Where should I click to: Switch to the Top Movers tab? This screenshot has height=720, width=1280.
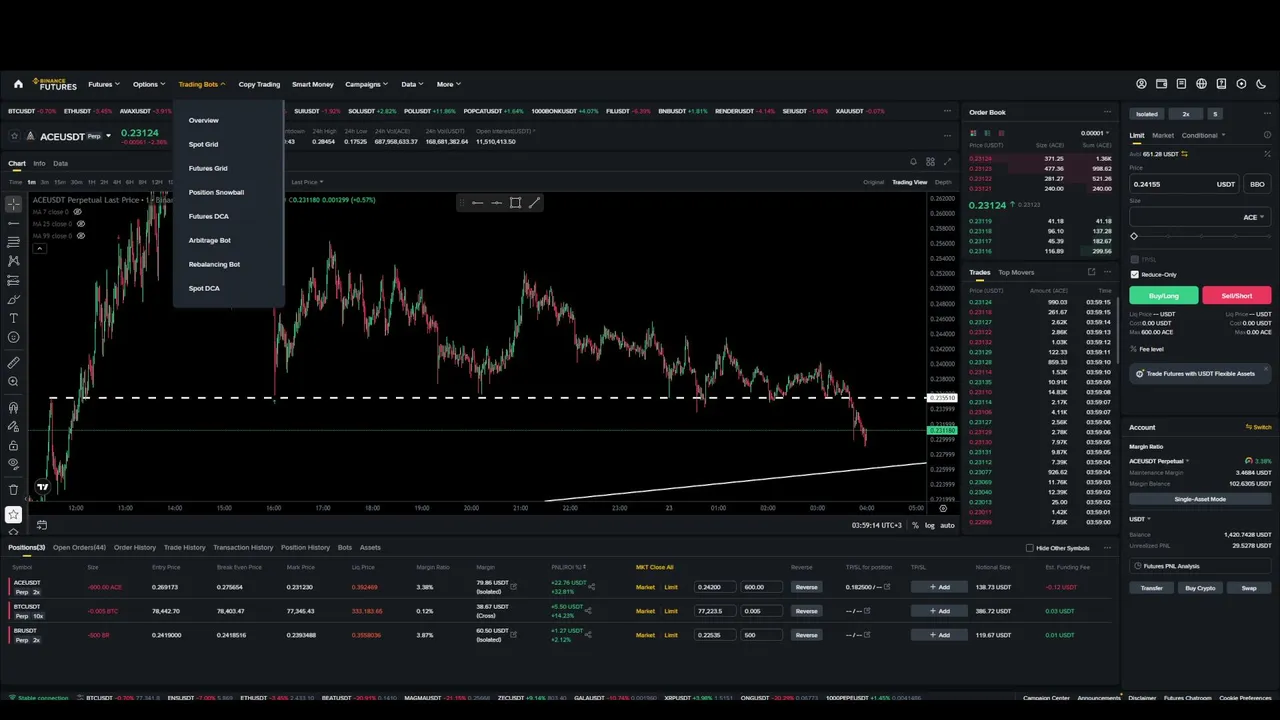point(1016,272)
